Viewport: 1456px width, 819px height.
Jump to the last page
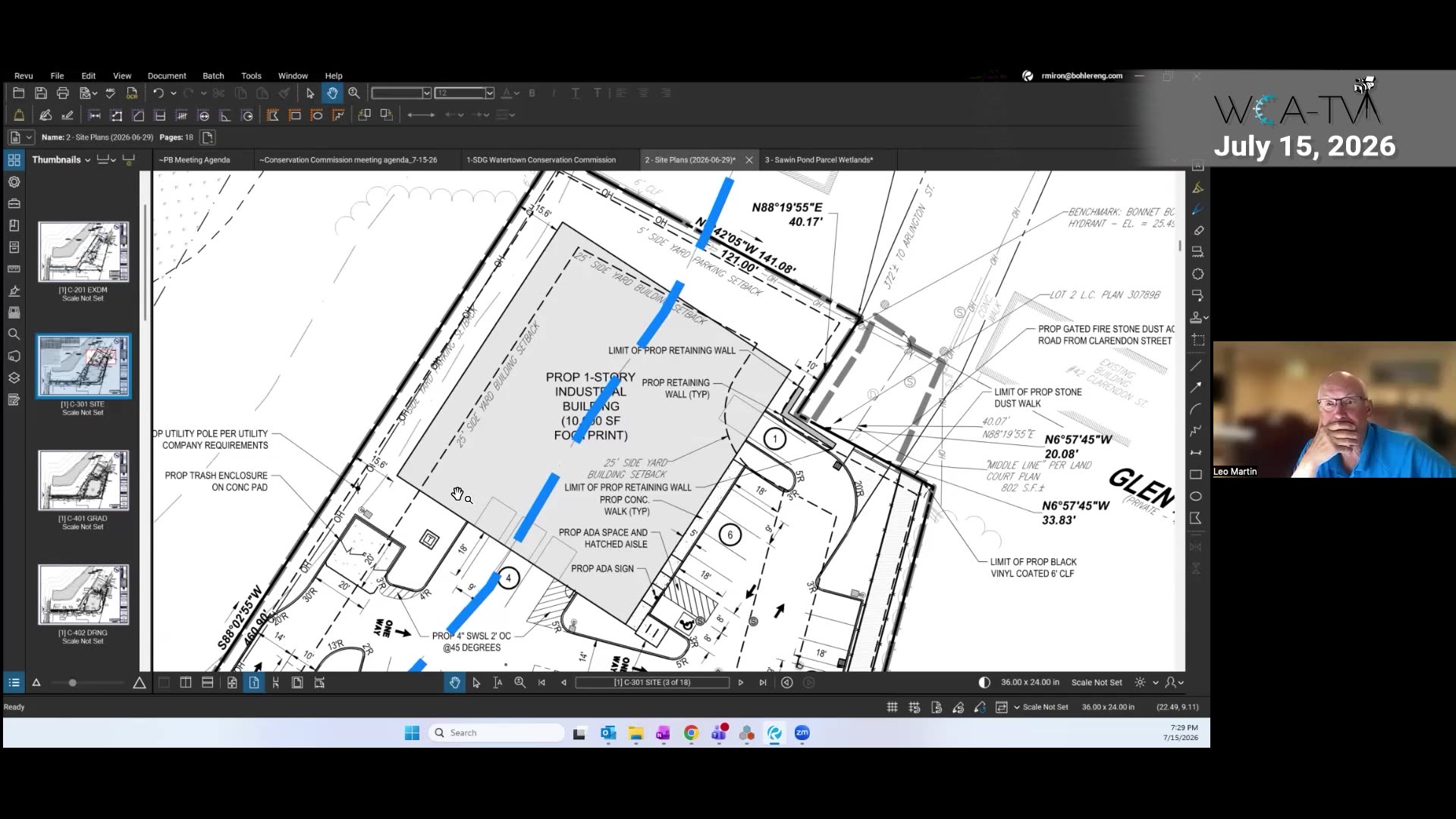763,683
